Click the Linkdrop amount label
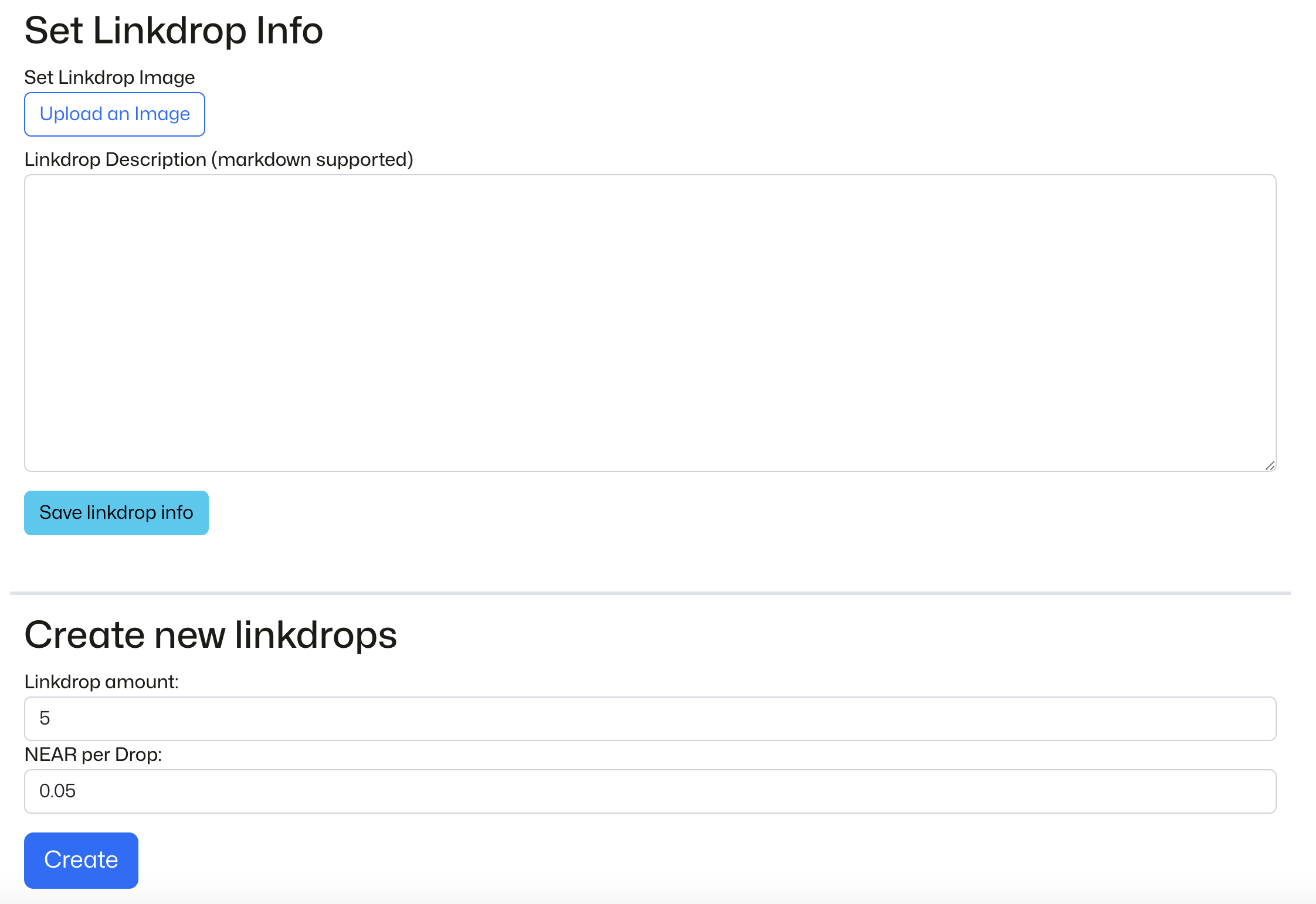Viewport: 1316px width, 904px height. [x=101, y=682]
